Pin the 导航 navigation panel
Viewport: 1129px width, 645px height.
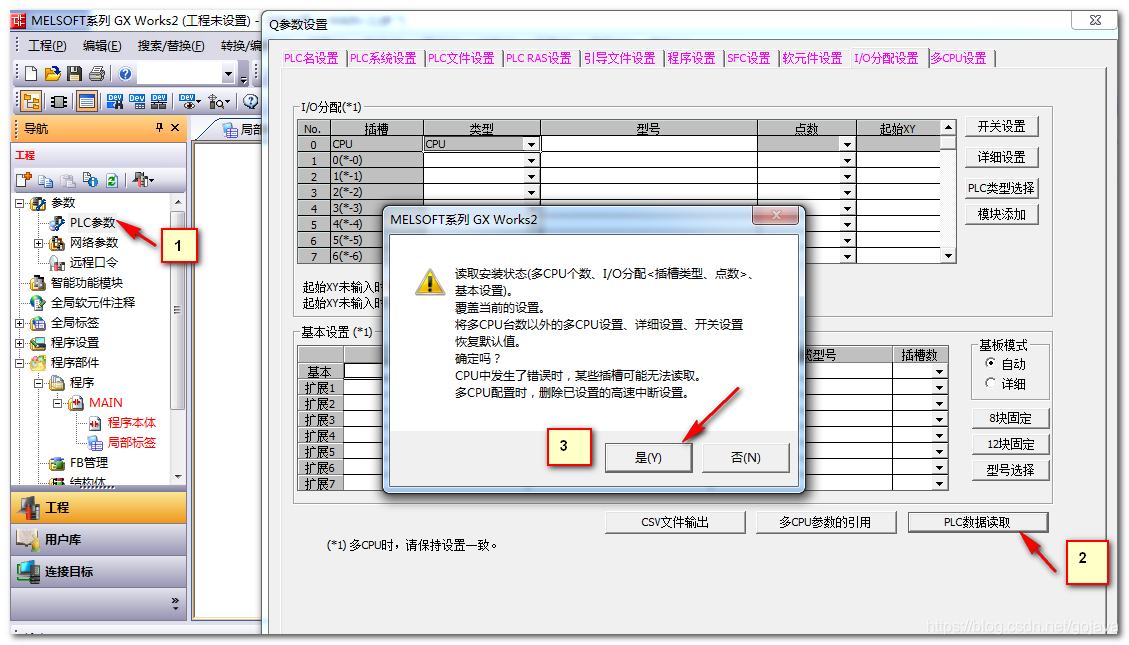[x=159, y=127]
